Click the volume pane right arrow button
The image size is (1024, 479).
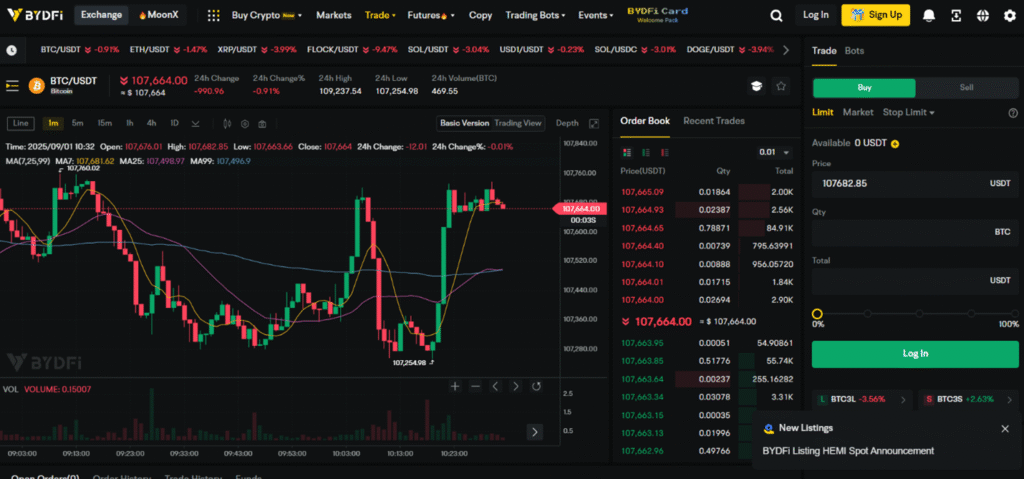click(x=535, y=431)
